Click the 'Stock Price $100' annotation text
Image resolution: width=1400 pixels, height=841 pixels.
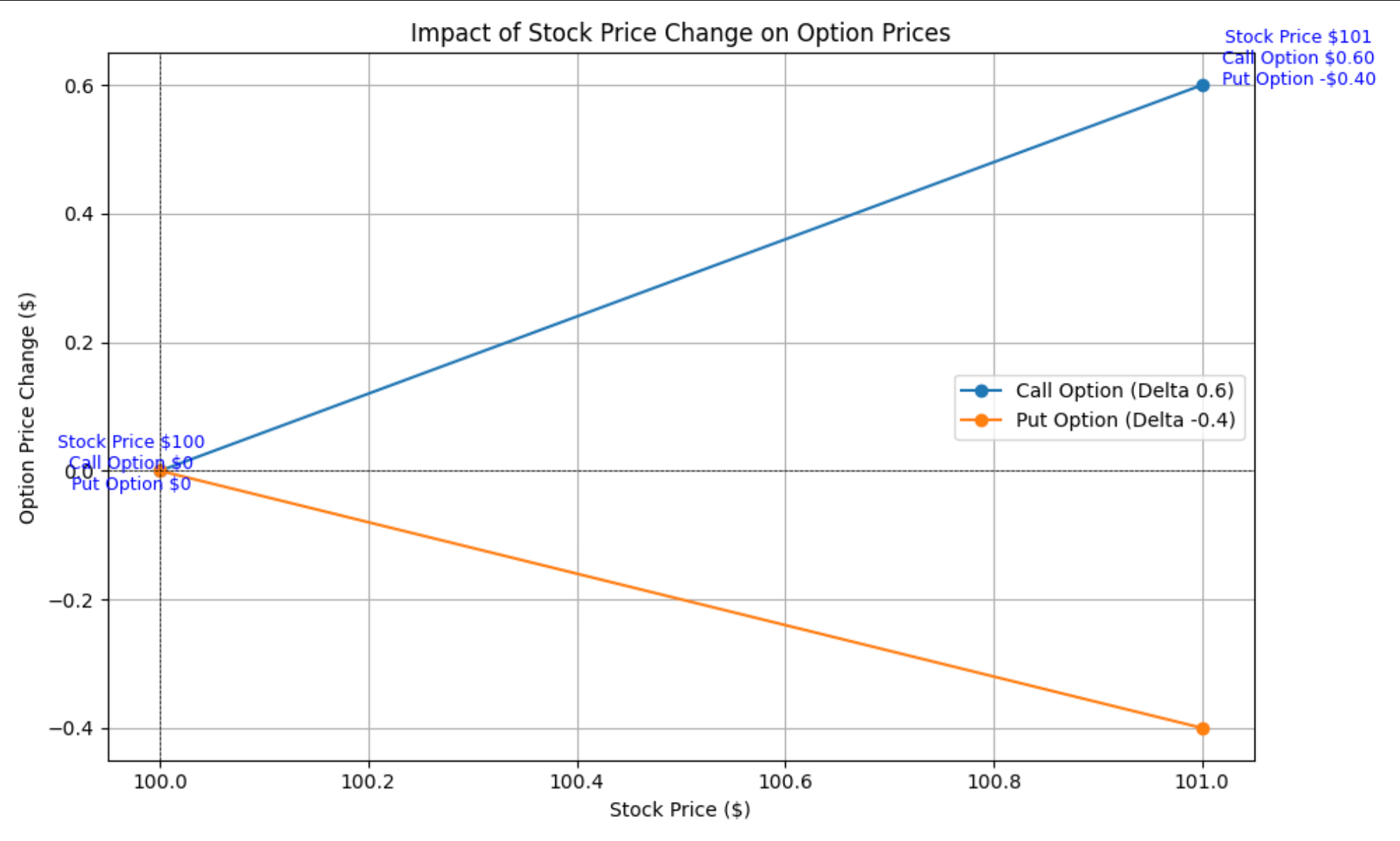[x=130, y=442]
